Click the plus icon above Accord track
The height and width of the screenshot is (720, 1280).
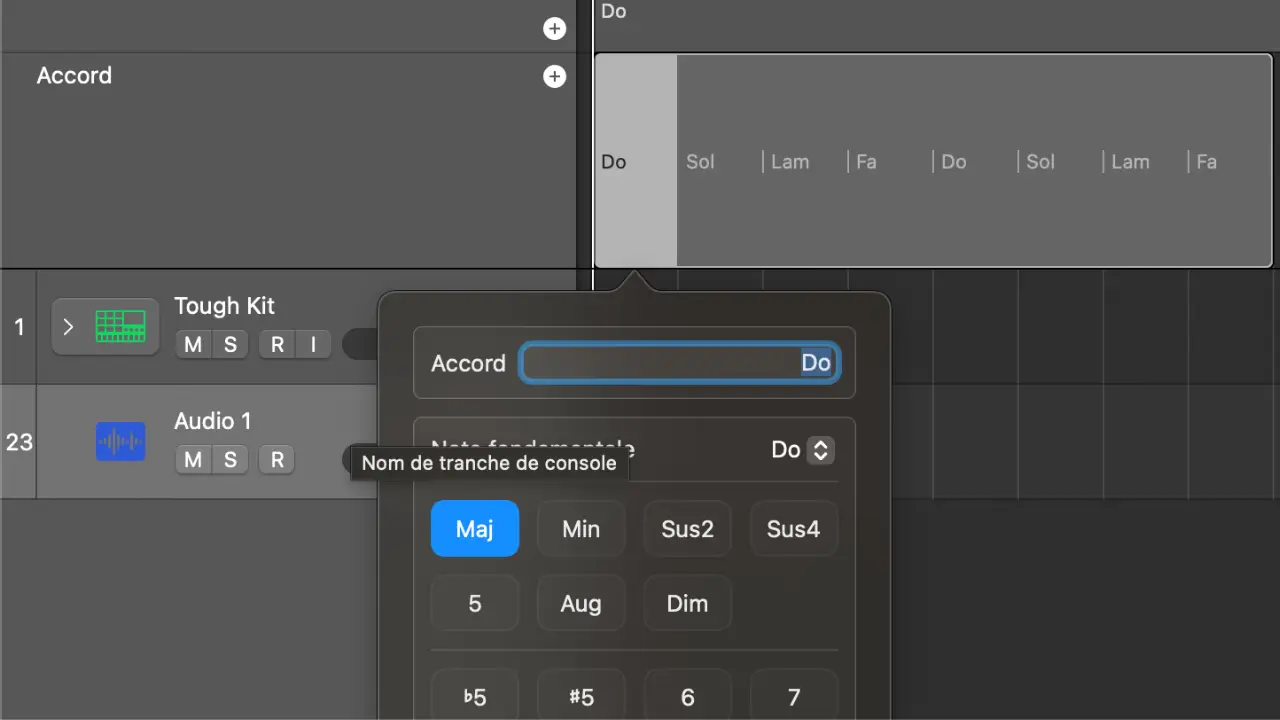(554, 29)
